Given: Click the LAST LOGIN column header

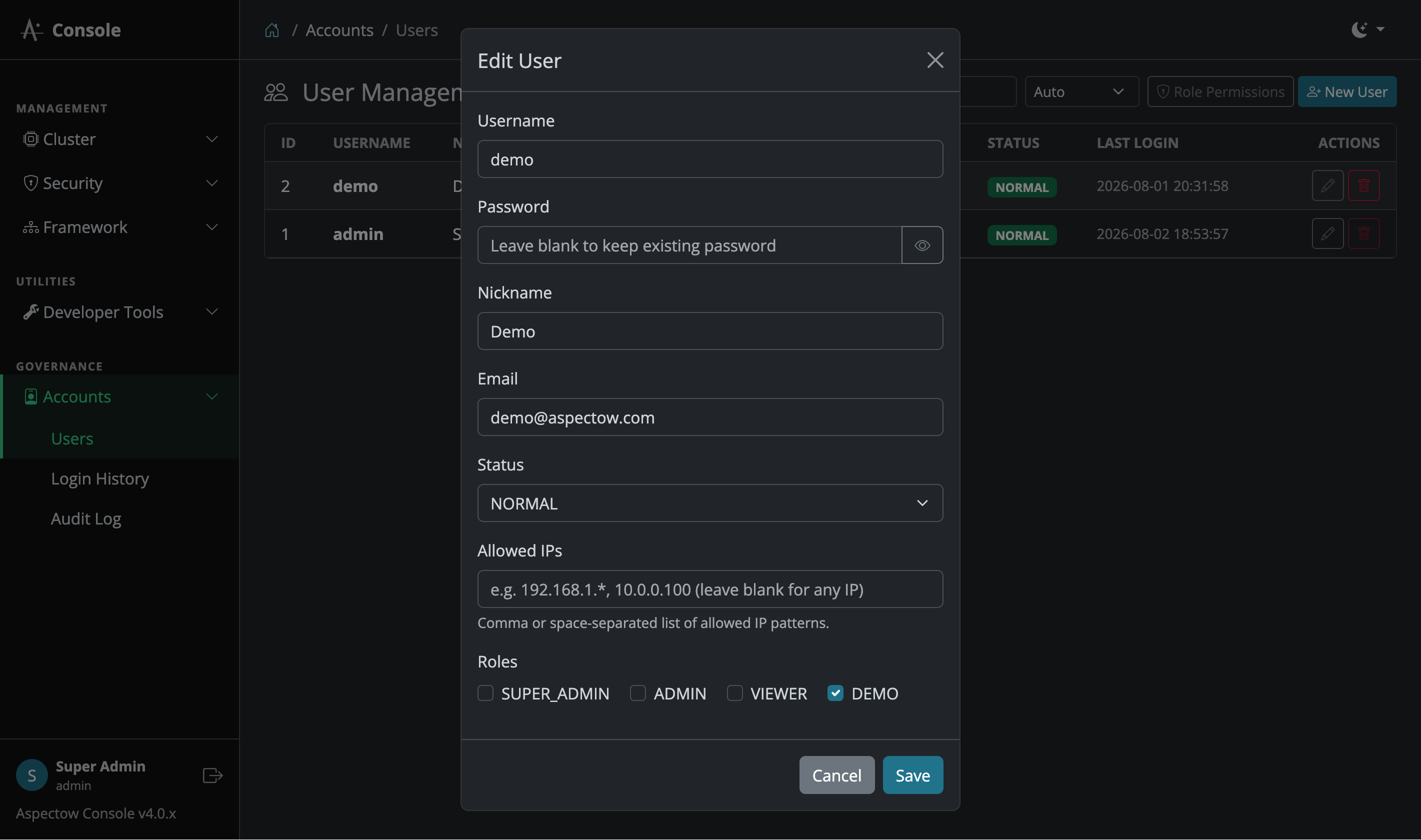Looking at the screenshot, I should [x=1137, y=143].
